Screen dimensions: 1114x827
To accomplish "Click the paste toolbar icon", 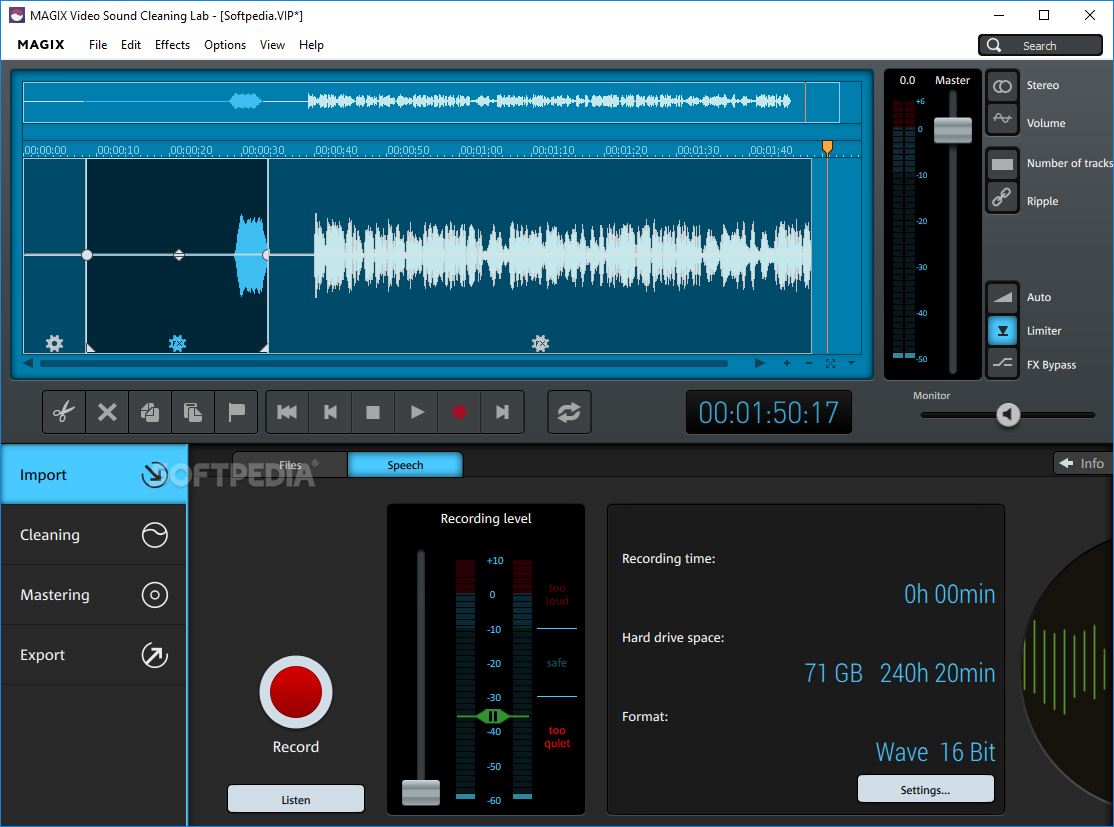I will (x=193, y=412).
